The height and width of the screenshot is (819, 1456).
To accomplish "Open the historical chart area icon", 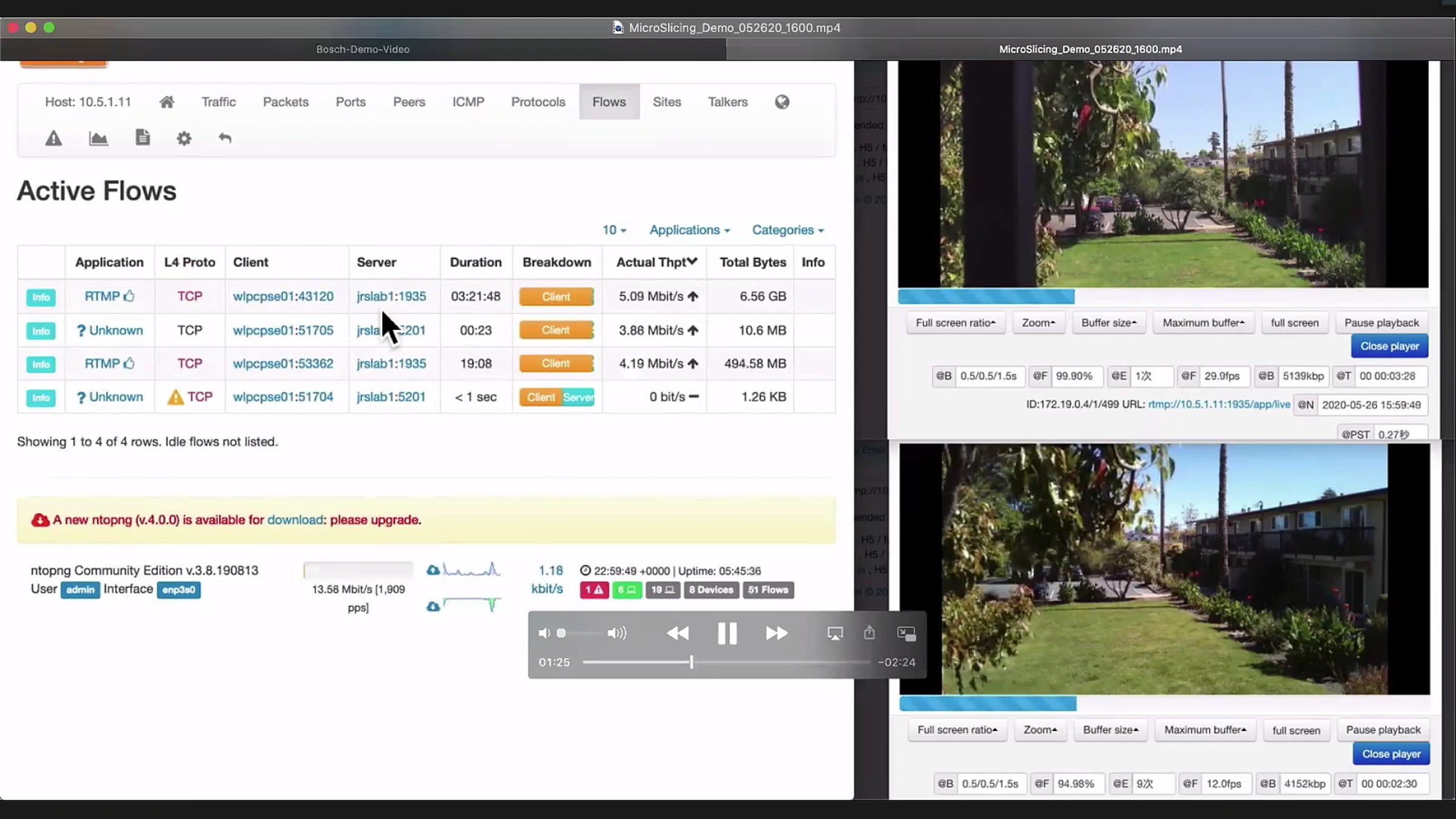I will point(98,138).
